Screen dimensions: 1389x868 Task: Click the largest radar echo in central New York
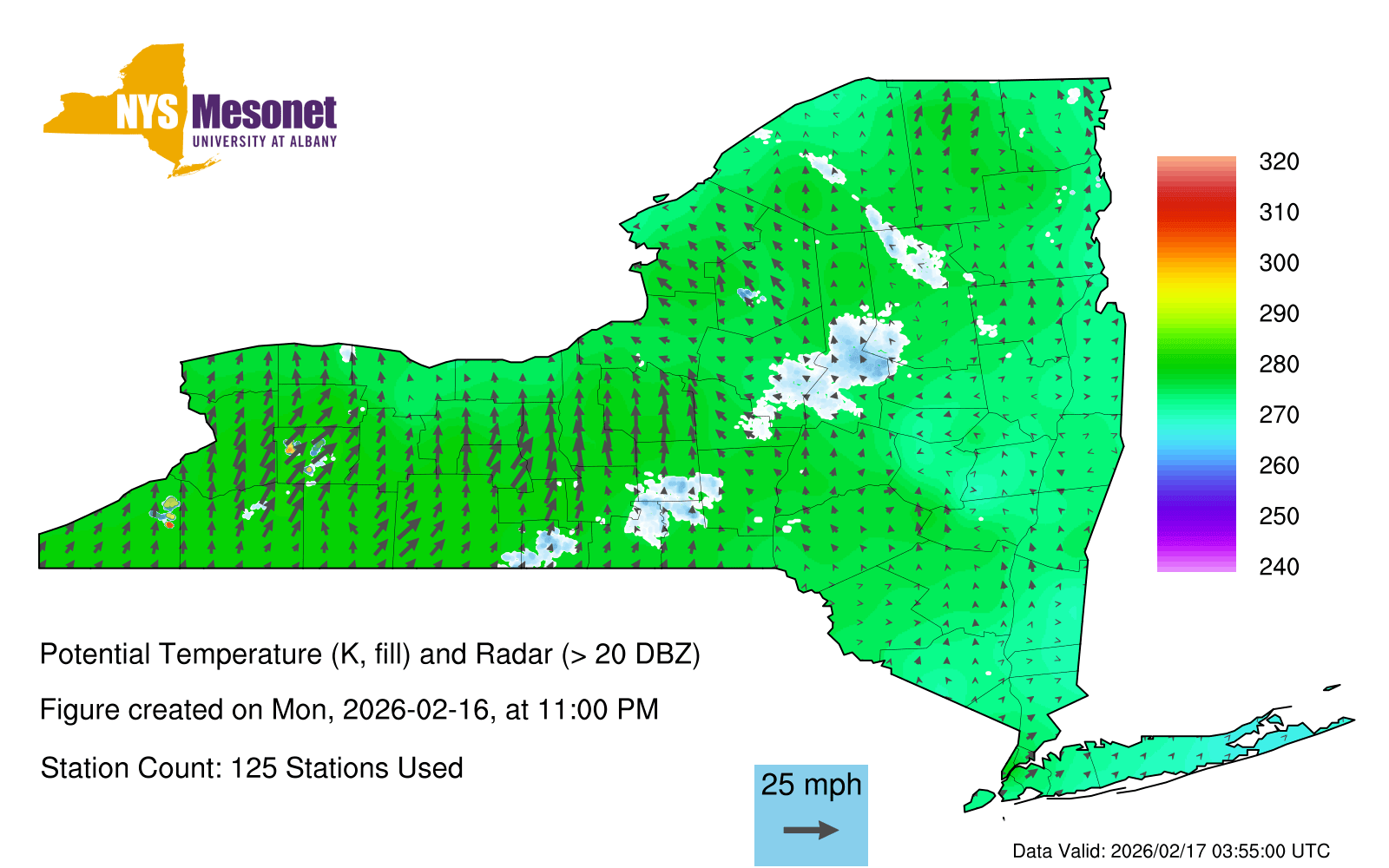pos(855,356)
